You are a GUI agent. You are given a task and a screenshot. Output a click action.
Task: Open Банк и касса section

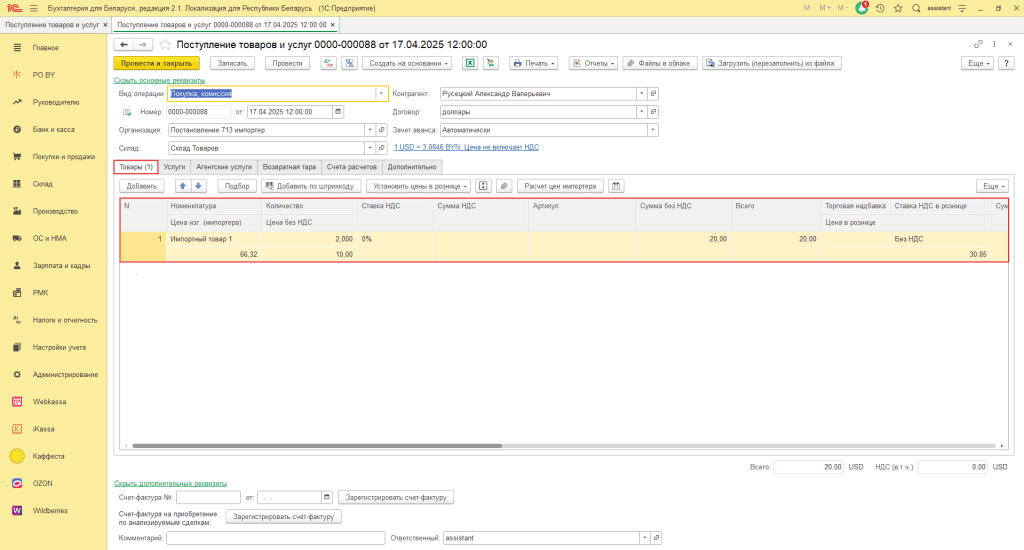tap(54, 129)
